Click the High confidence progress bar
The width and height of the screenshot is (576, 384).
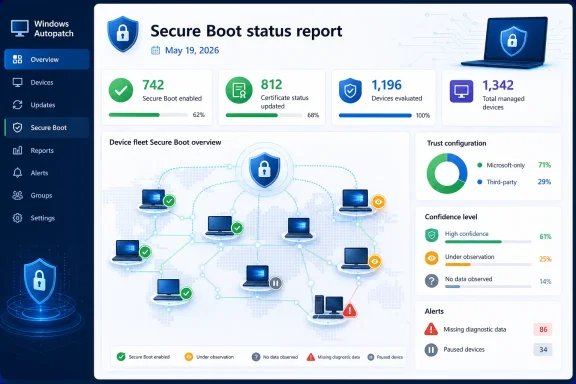click(x=488, y=242)
